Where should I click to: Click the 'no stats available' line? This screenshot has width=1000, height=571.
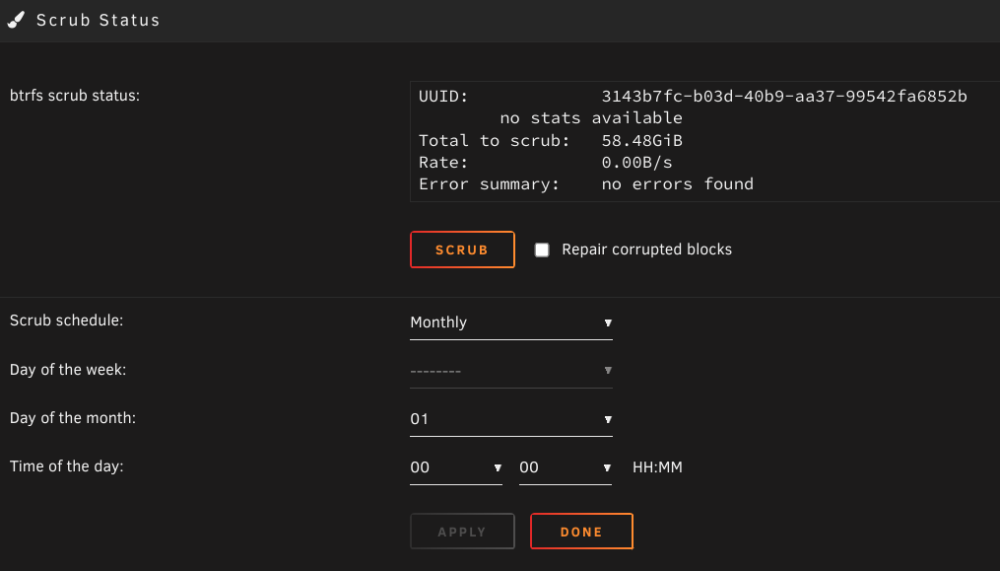click(x=591, y=118)
